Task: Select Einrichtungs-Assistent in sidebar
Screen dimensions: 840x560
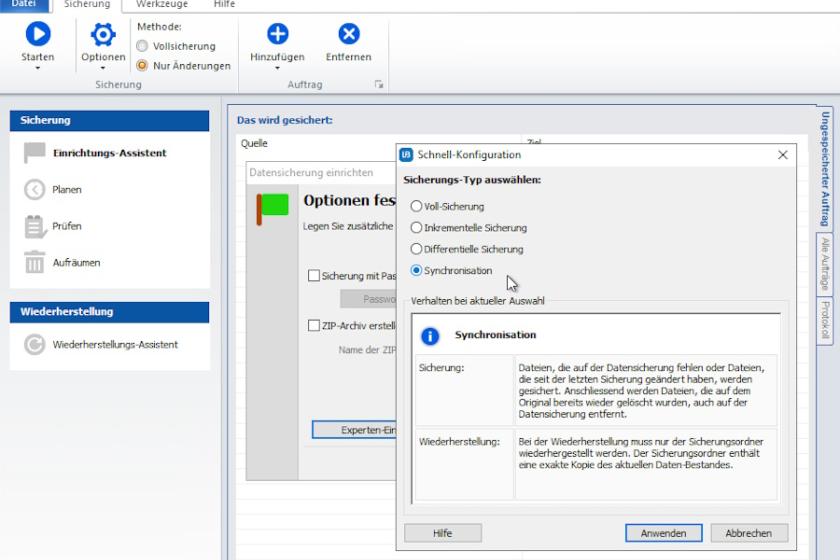Action: (109, 153)
